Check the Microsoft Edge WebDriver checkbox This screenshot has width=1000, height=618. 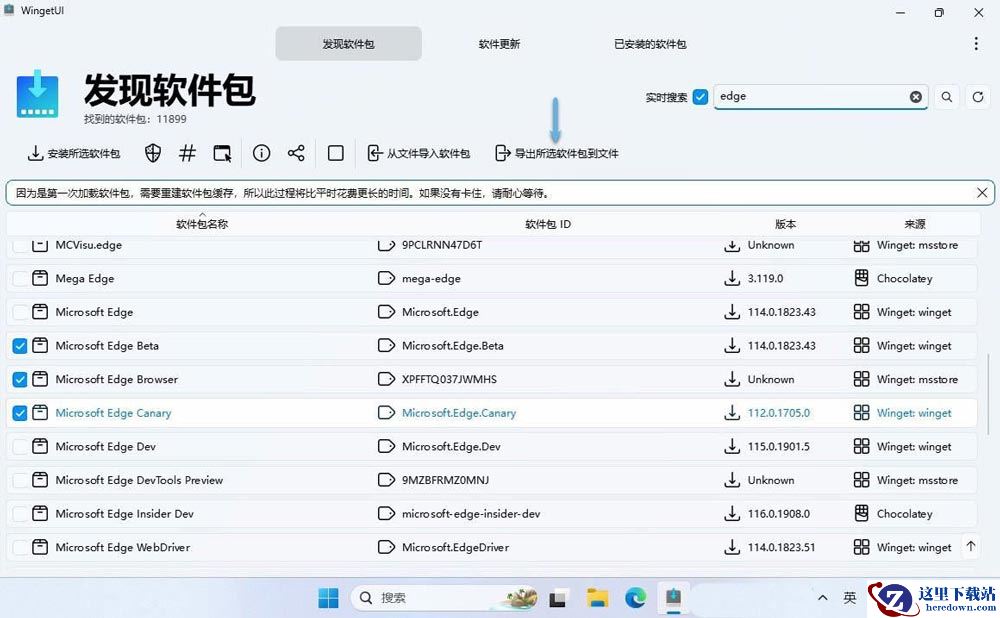tap(20, 547)
